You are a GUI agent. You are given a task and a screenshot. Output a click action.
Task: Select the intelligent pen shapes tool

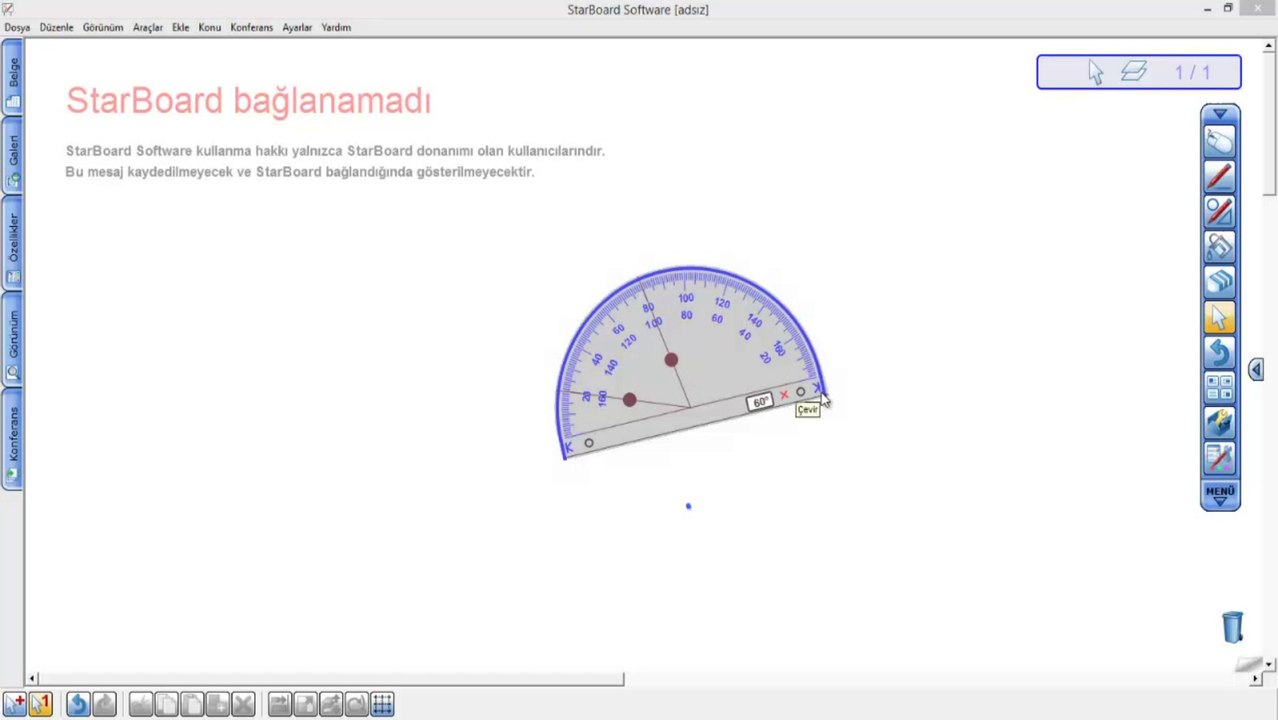point(1220,212)
